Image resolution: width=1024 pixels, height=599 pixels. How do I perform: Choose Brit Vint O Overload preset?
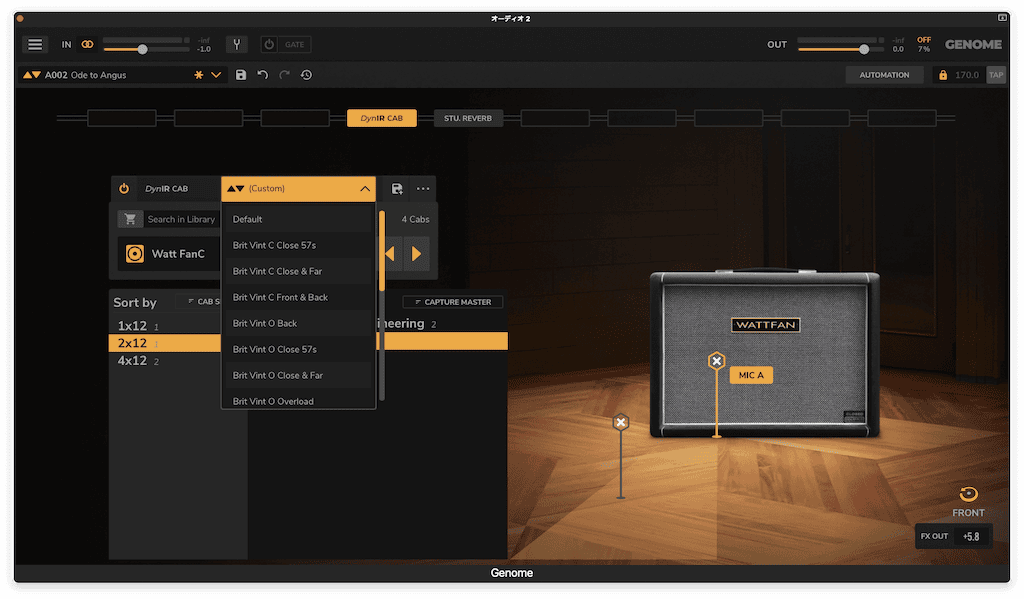coord(298,399)
